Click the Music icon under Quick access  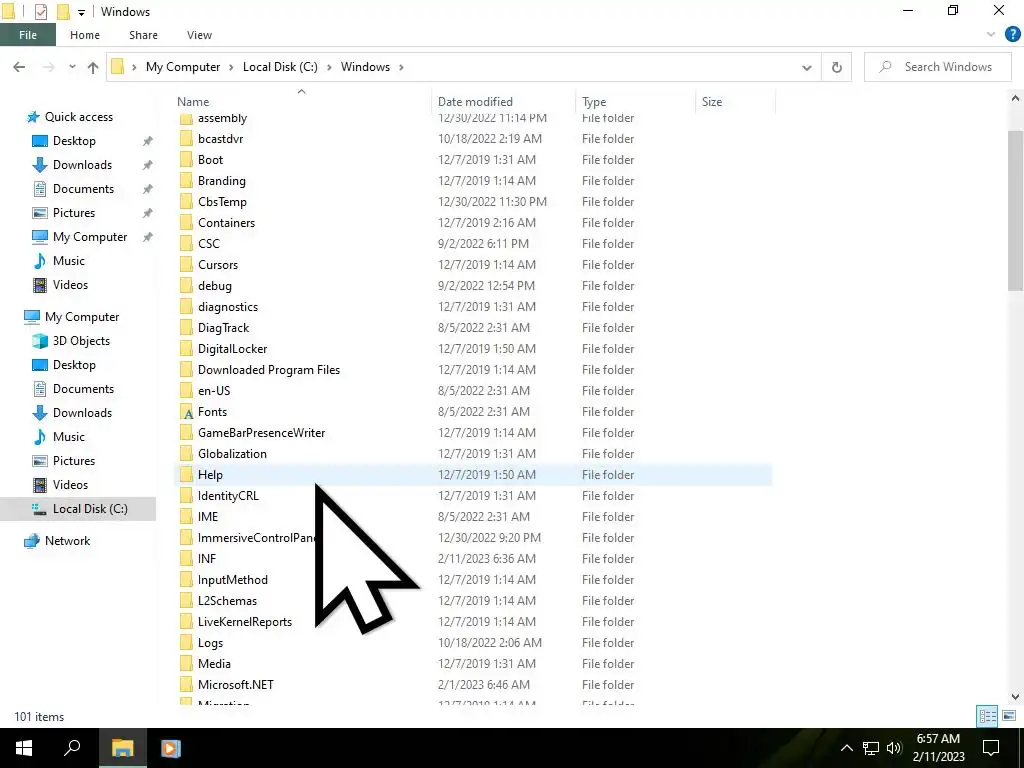(40, 261)
